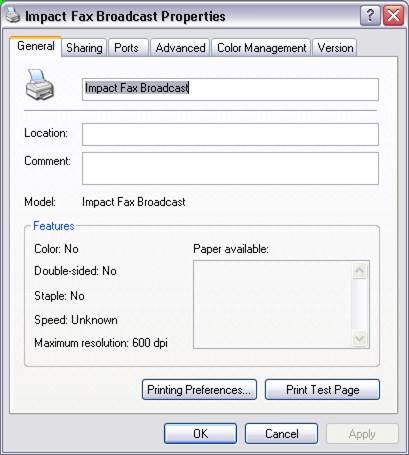Go to the Advanced tab
Viewport: 409px width, 455px height.
click(x=180, y=48)
